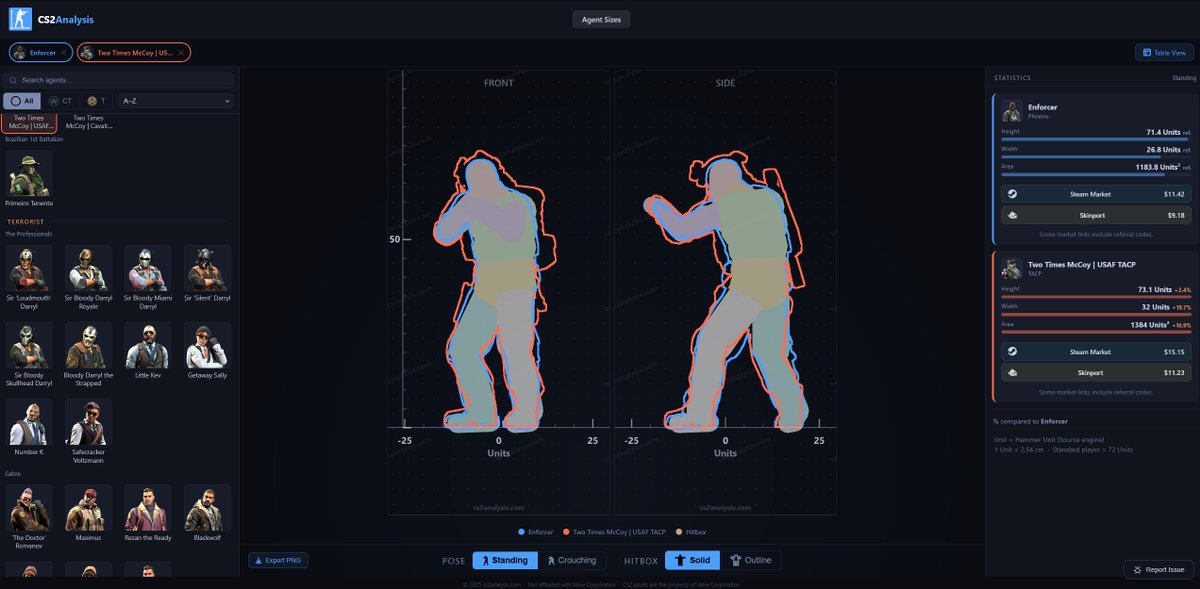Open the Agent Sizes tab
1200x589 pixels.
pos(601,19)
